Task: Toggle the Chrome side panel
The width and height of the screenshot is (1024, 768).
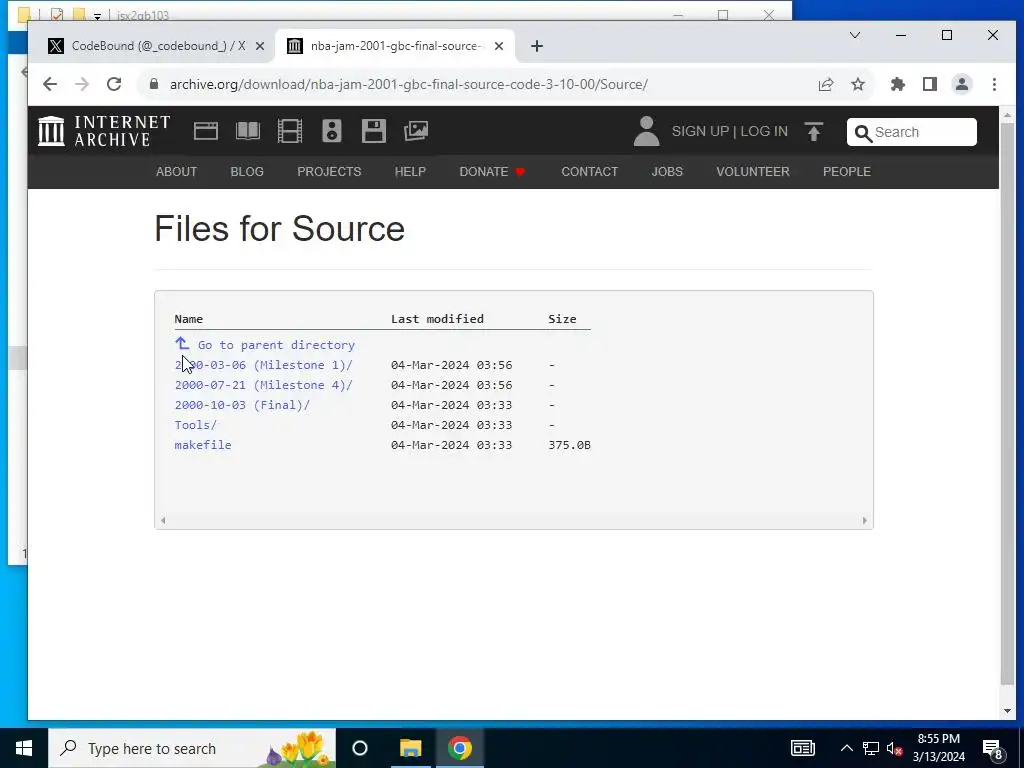Action: click(x=930, y=84)
